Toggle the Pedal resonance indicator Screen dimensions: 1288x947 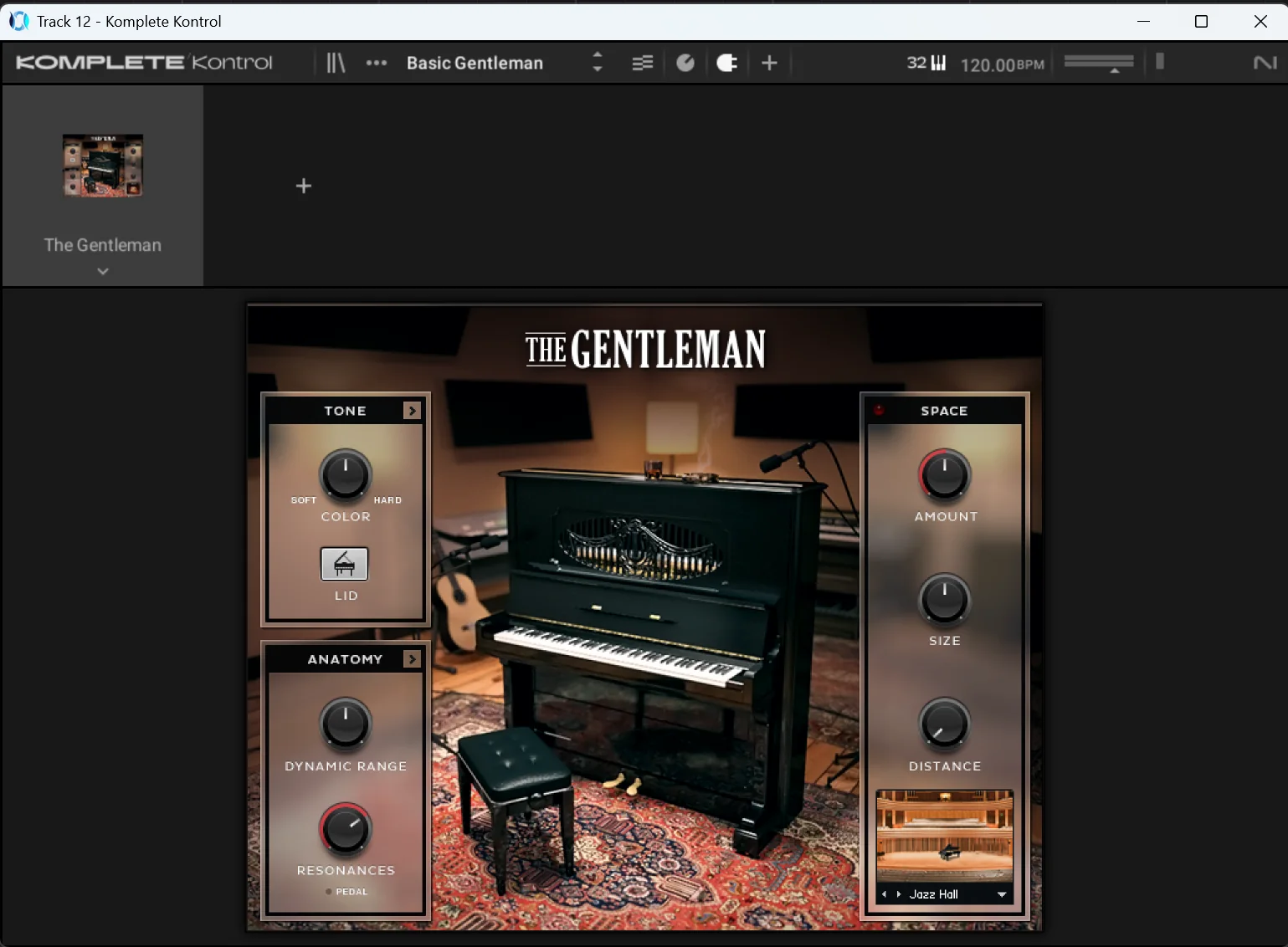tap(329, 892)
